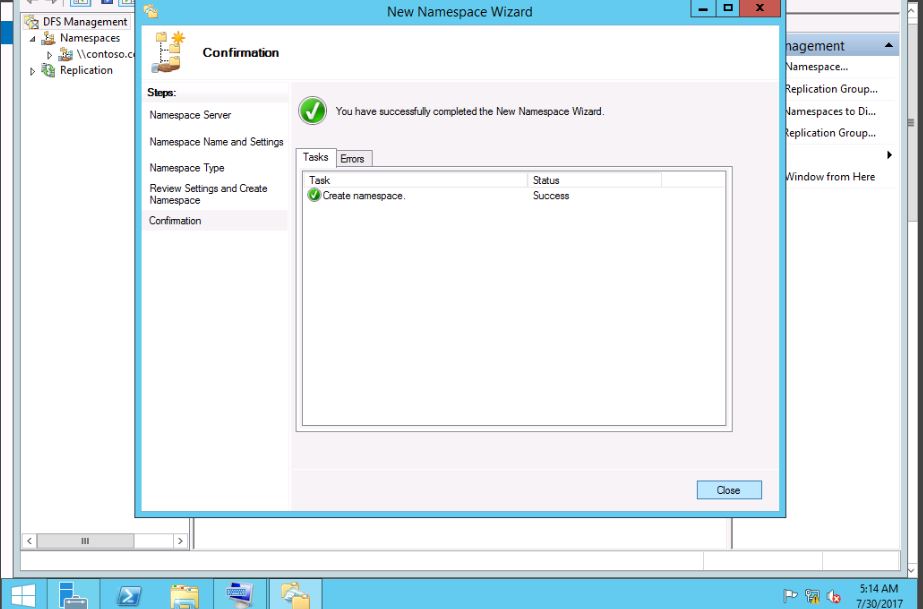Select the Namespace Name and Settings step
This screenshot has height=609, width=923.
216,142
